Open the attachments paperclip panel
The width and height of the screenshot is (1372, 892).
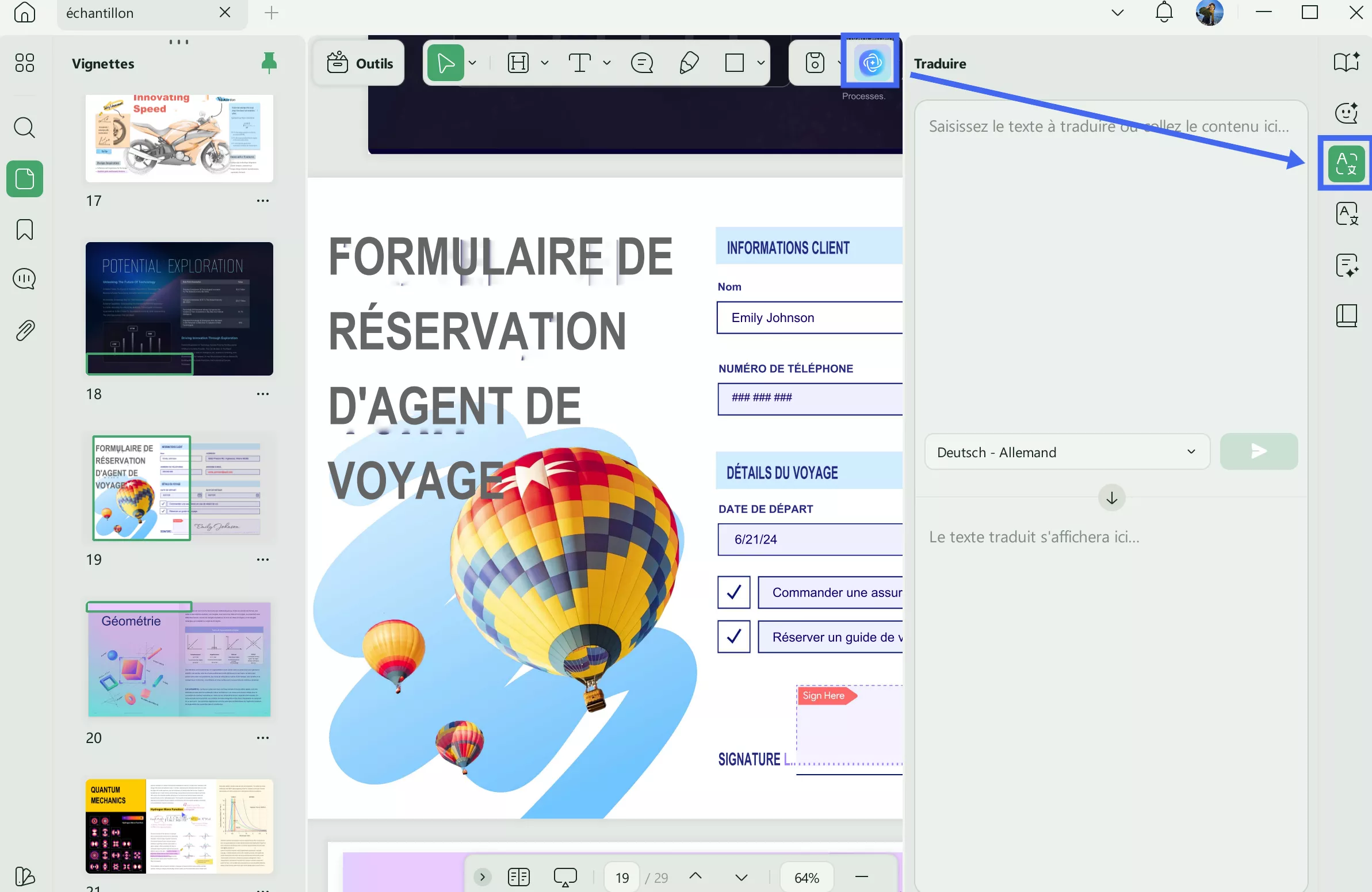click(x=24, y=330)
